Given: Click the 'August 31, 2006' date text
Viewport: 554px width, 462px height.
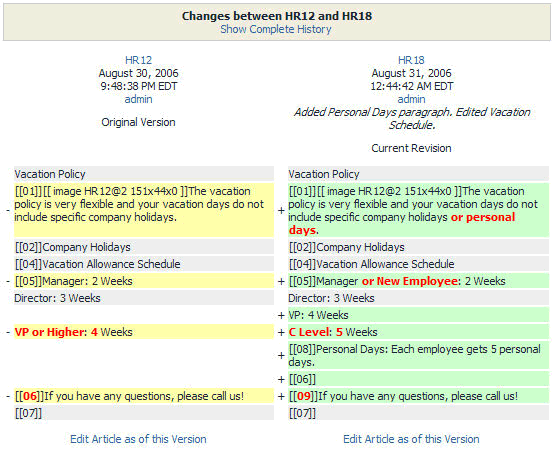Looking at the screenshot, I should (x=411, y=73).
